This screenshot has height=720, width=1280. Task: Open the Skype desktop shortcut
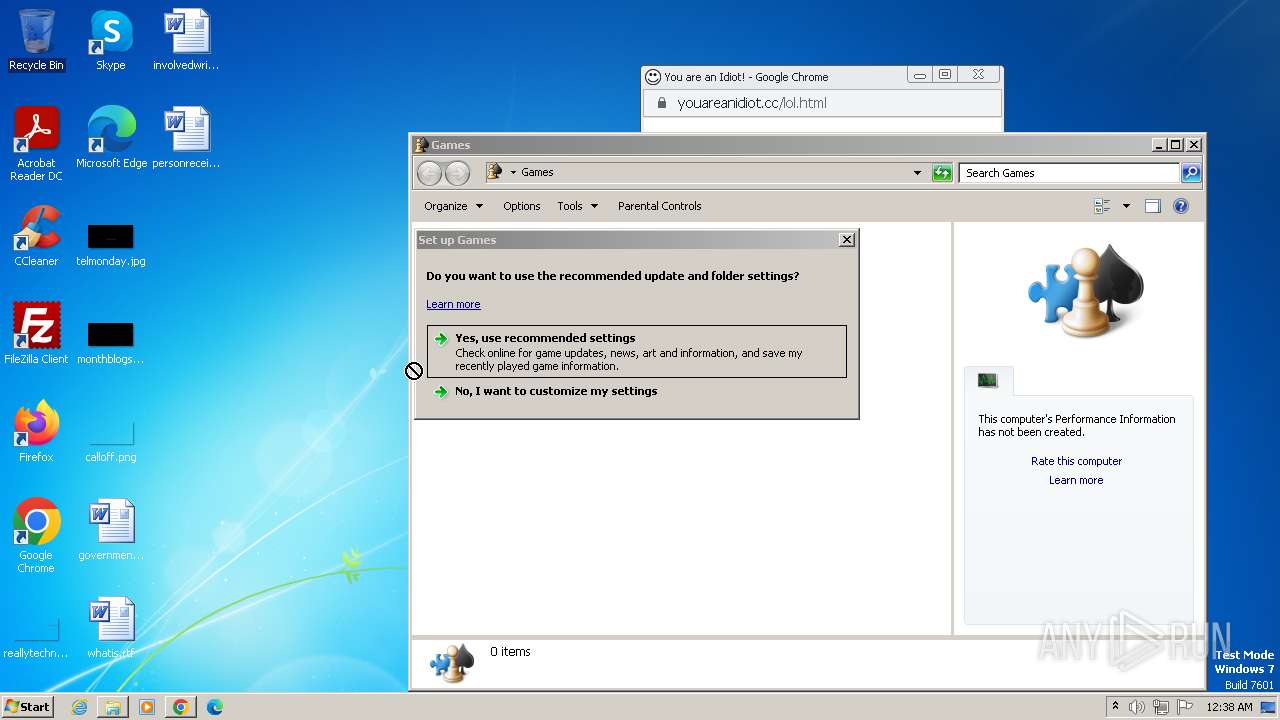[110, 40]
